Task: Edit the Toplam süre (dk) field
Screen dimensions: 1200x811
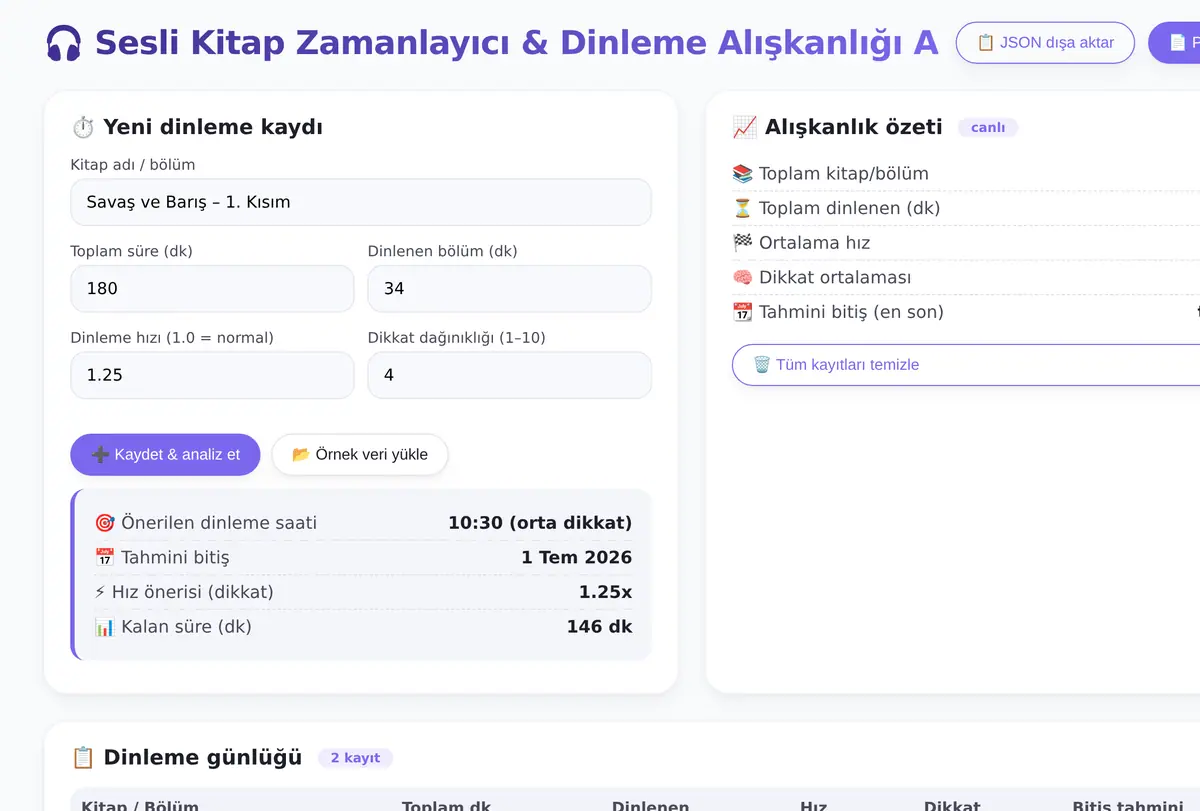Action: point(212,288)
